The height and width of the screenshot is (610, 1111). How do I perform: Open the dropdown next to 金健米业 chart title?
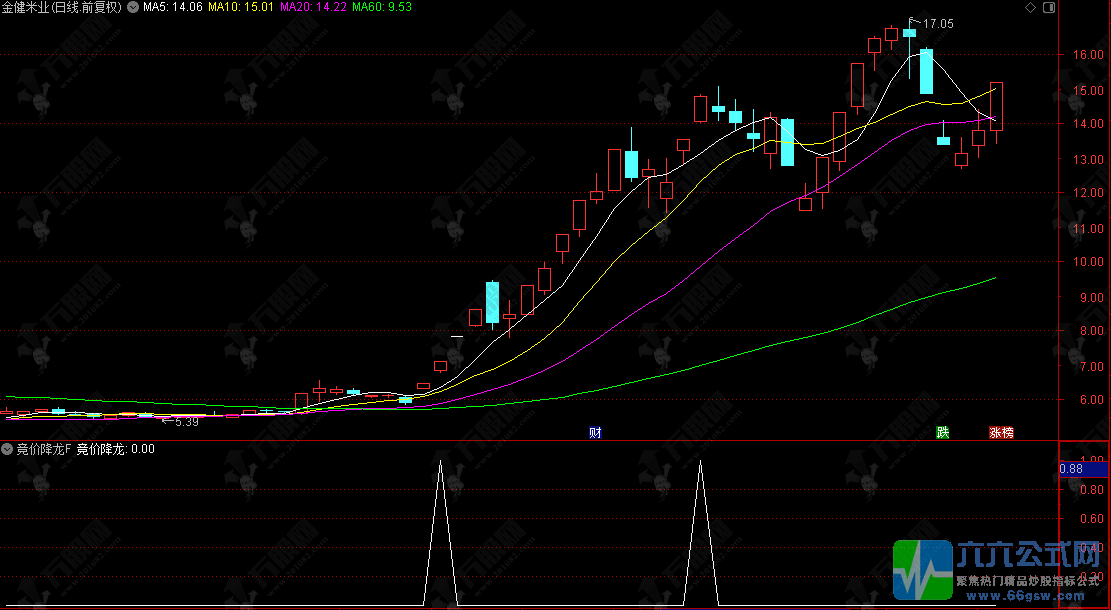pyautogui.click(x=132, y=7)
